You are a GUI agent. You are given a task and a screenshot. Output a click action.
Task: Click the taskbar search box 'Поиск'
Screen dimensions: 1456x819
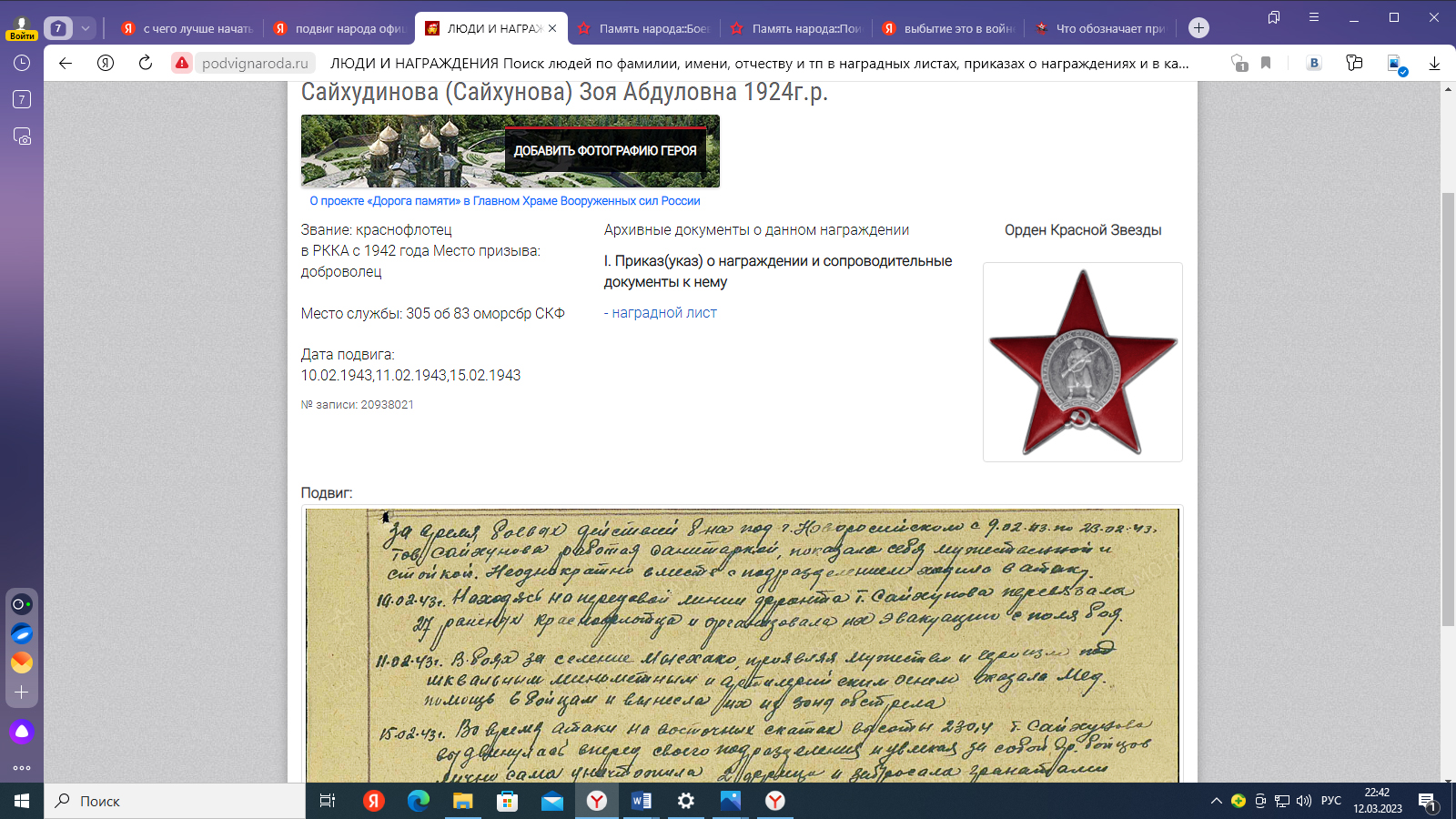pos(175,801)
